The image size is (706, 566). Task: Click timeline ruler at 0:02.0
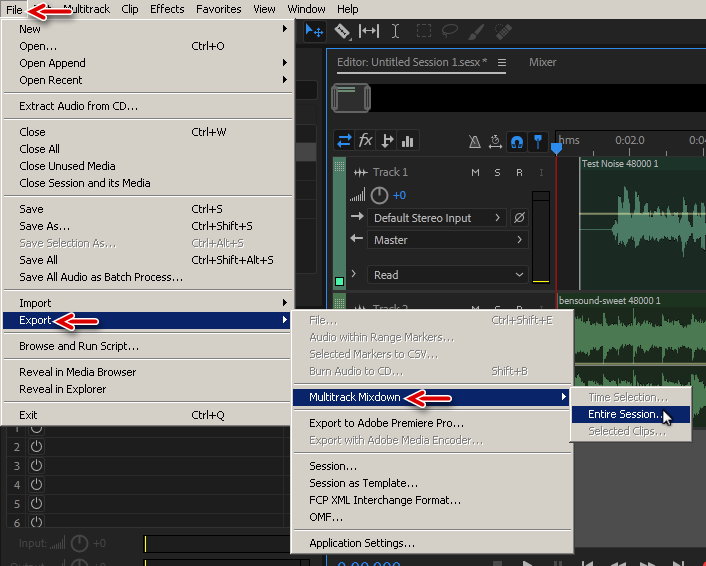[x=629, y=140]
